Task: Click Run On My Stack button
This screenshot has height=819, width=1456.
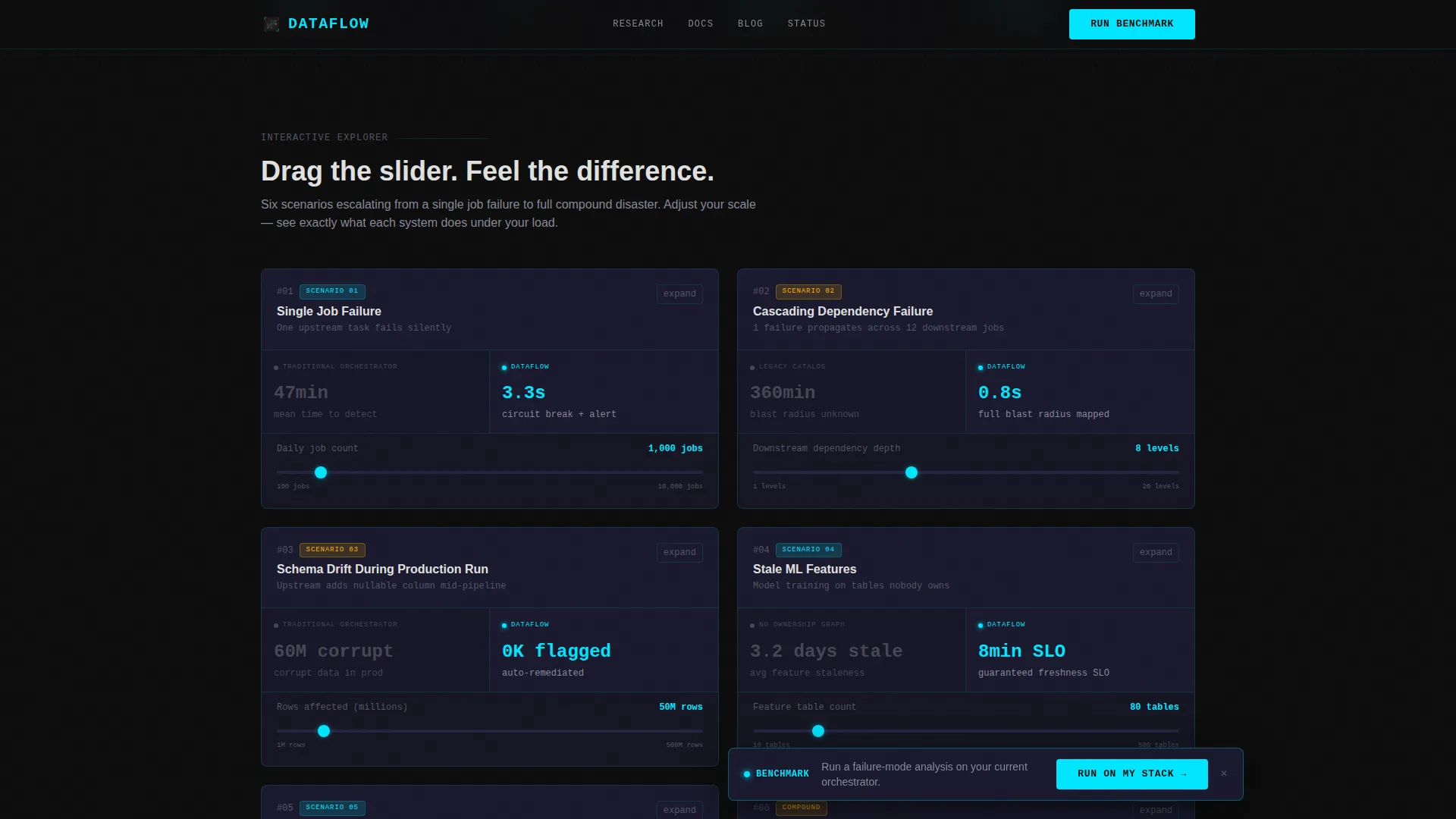Action: pos(1131,773)
